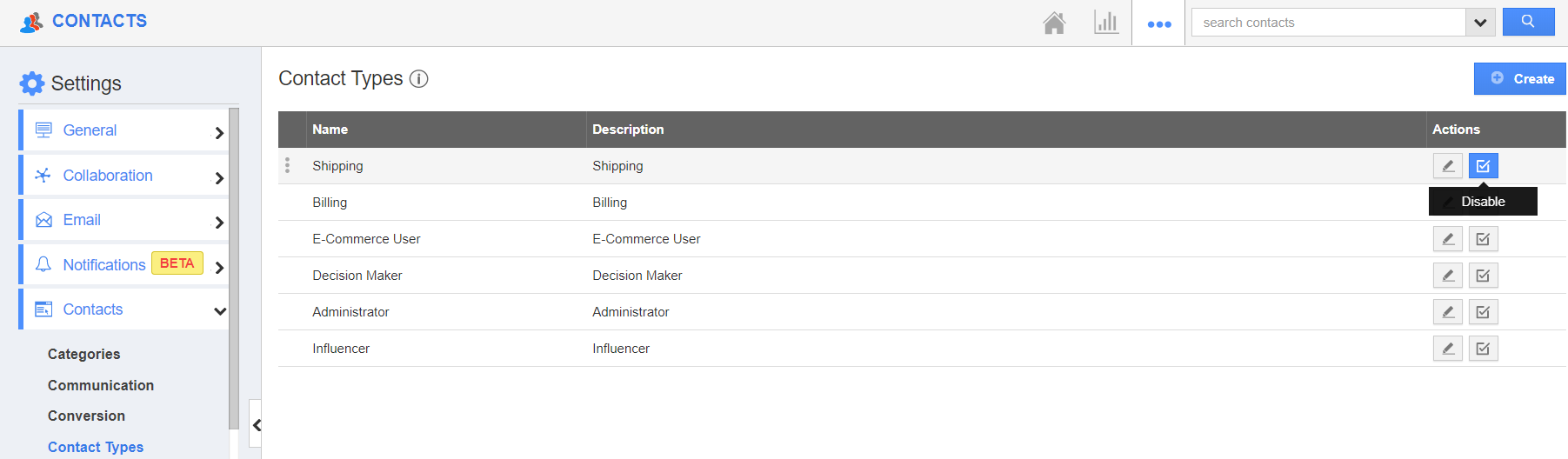Show Contact Types info icon
This screenshot has width=1568, height=459.
pos(419,79)
